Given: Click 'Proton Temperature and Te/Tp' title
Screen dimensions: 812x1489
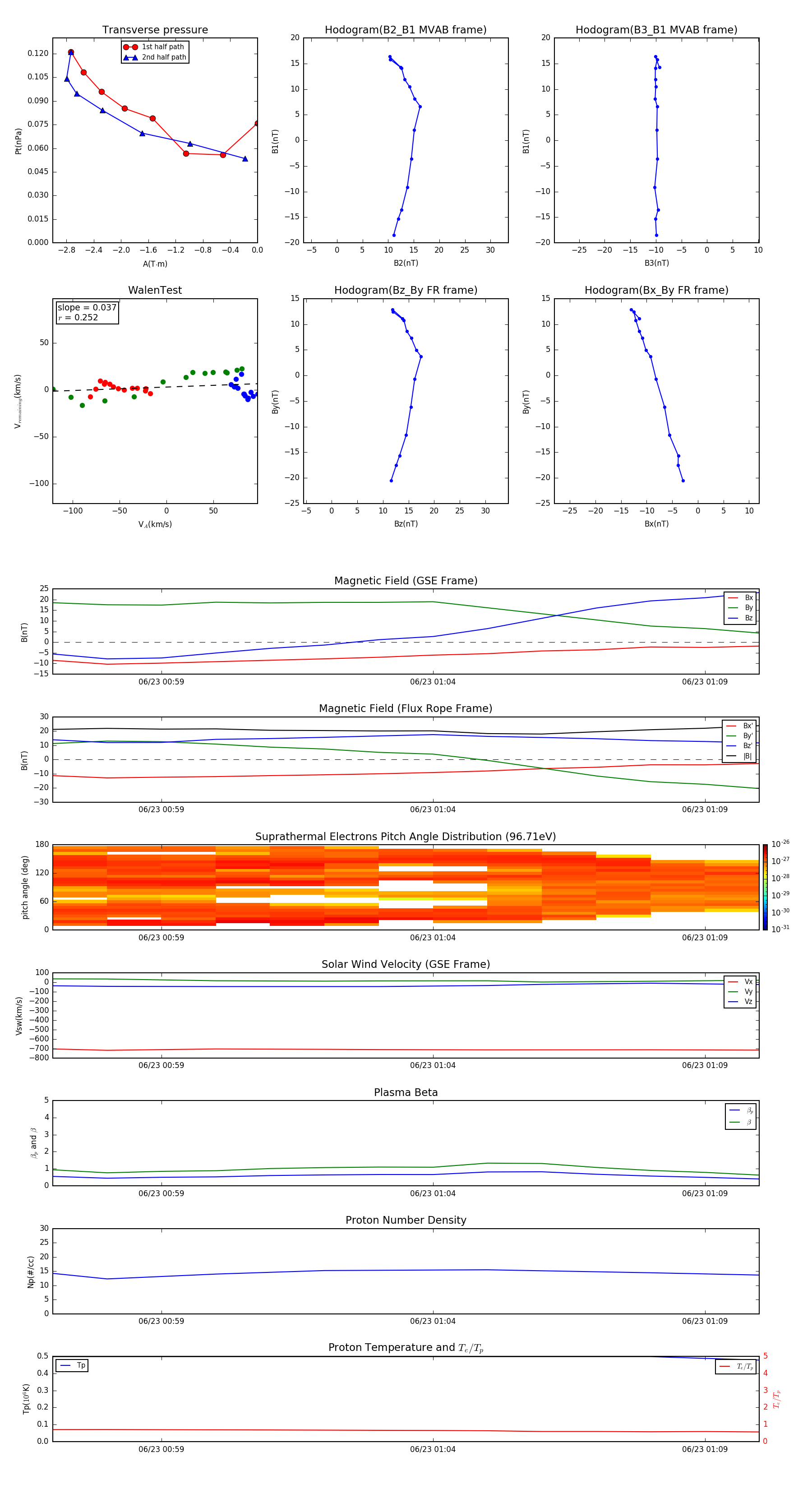Looking at the screenshot, I should pos(406,1348).
